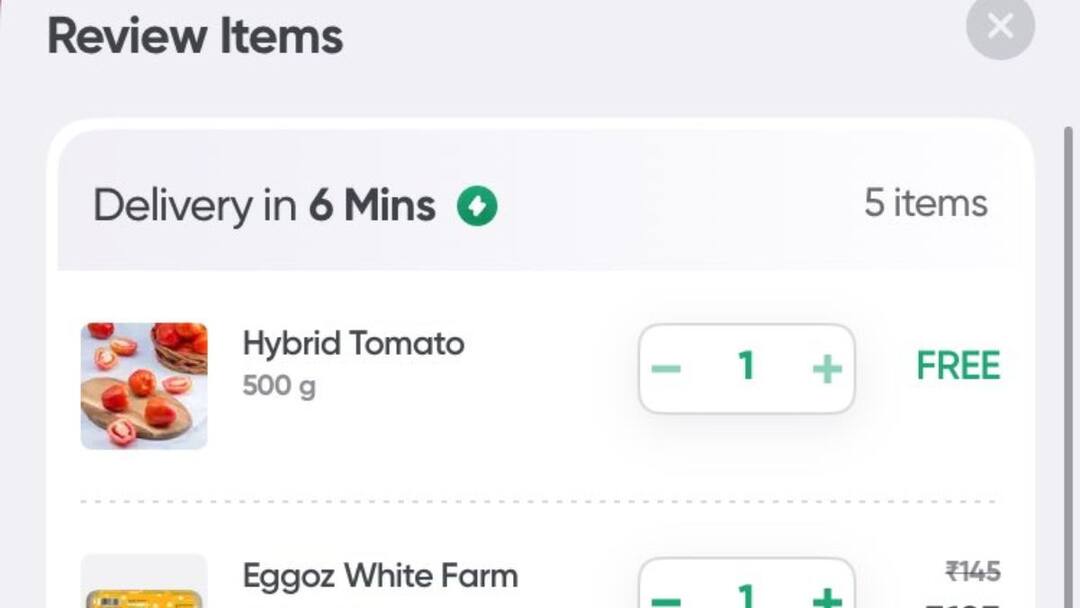Image resolution: width=1080 pixels, height=608 pixels.
Task: Increase Eggoz White Farm quantity with plus
Action: coord(827,598)
